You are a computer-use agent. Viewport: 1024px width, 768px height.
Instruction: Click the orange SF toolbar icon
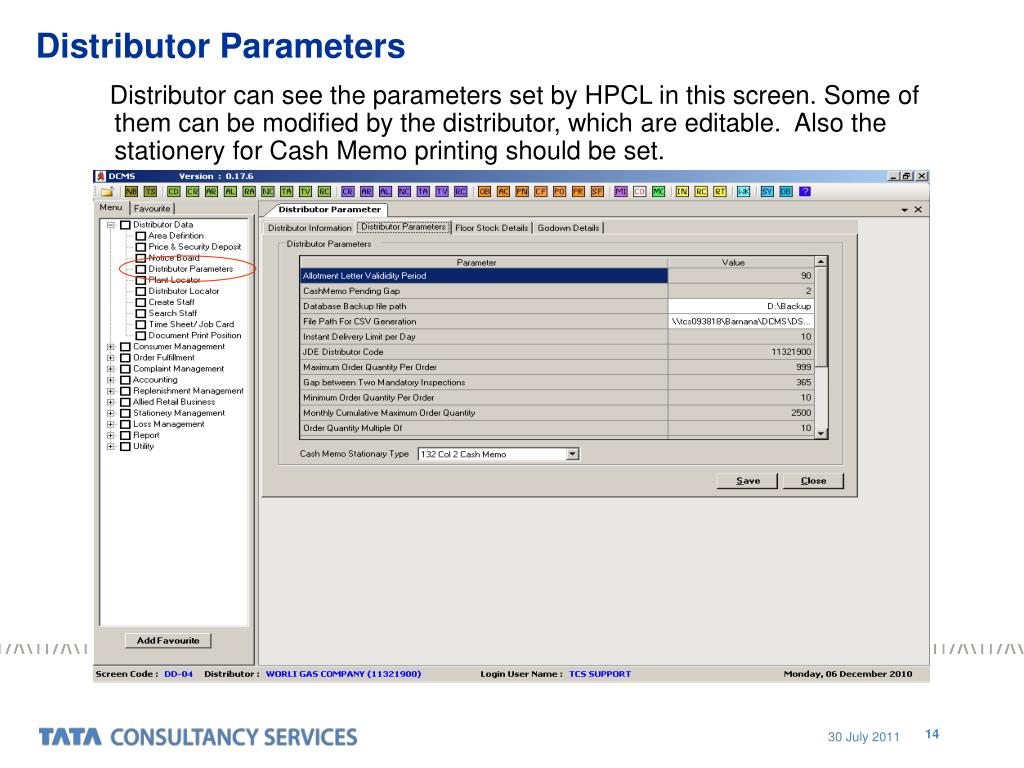pos(598,191)
